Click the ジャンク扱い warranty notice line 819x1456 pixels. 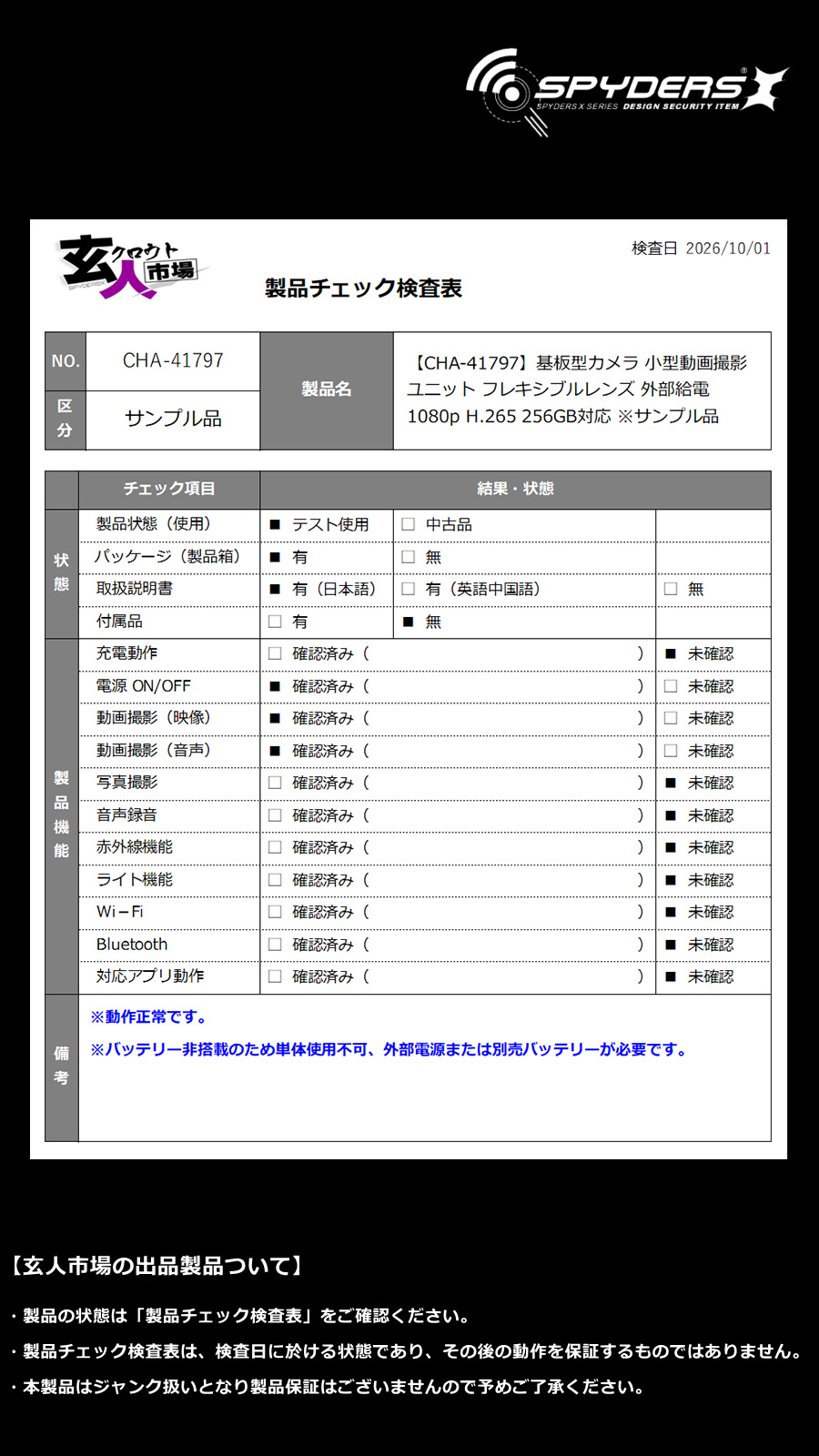[x=329, y=1387]
